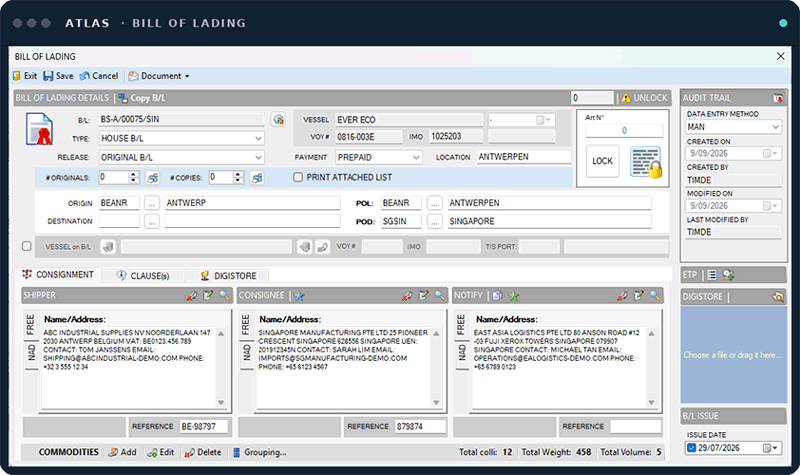This screenshot has width=800, height=475.
Task: Save the bill of lading
Action: click(x=58, y=76)
